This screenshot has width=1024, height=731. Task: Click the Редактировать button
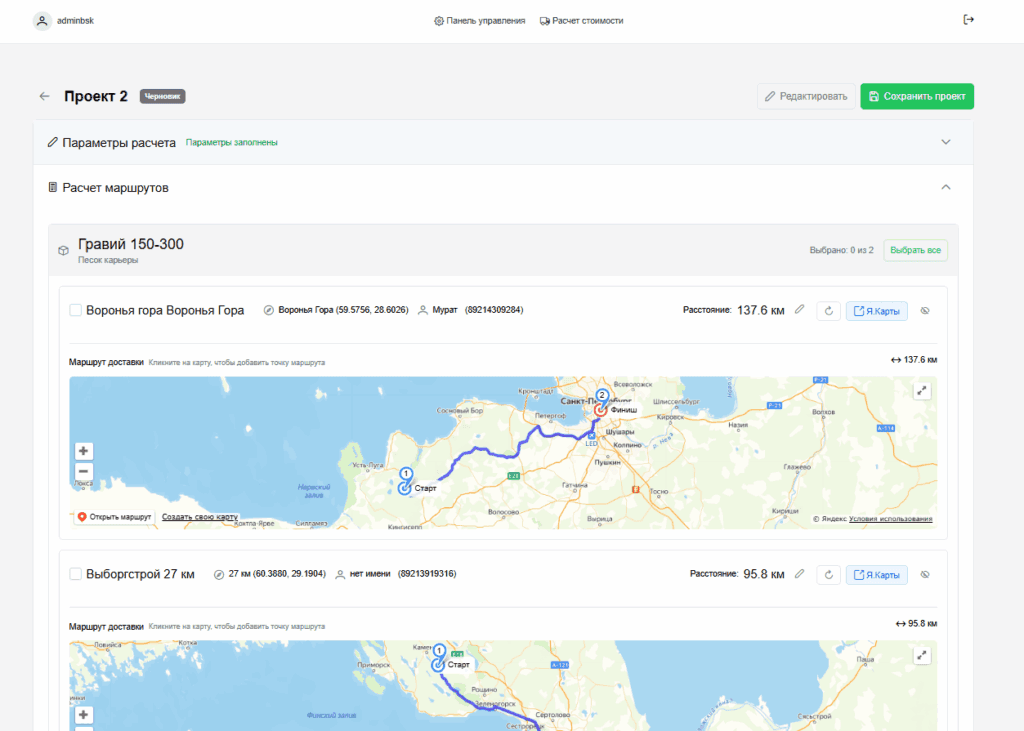coord(806,96)
